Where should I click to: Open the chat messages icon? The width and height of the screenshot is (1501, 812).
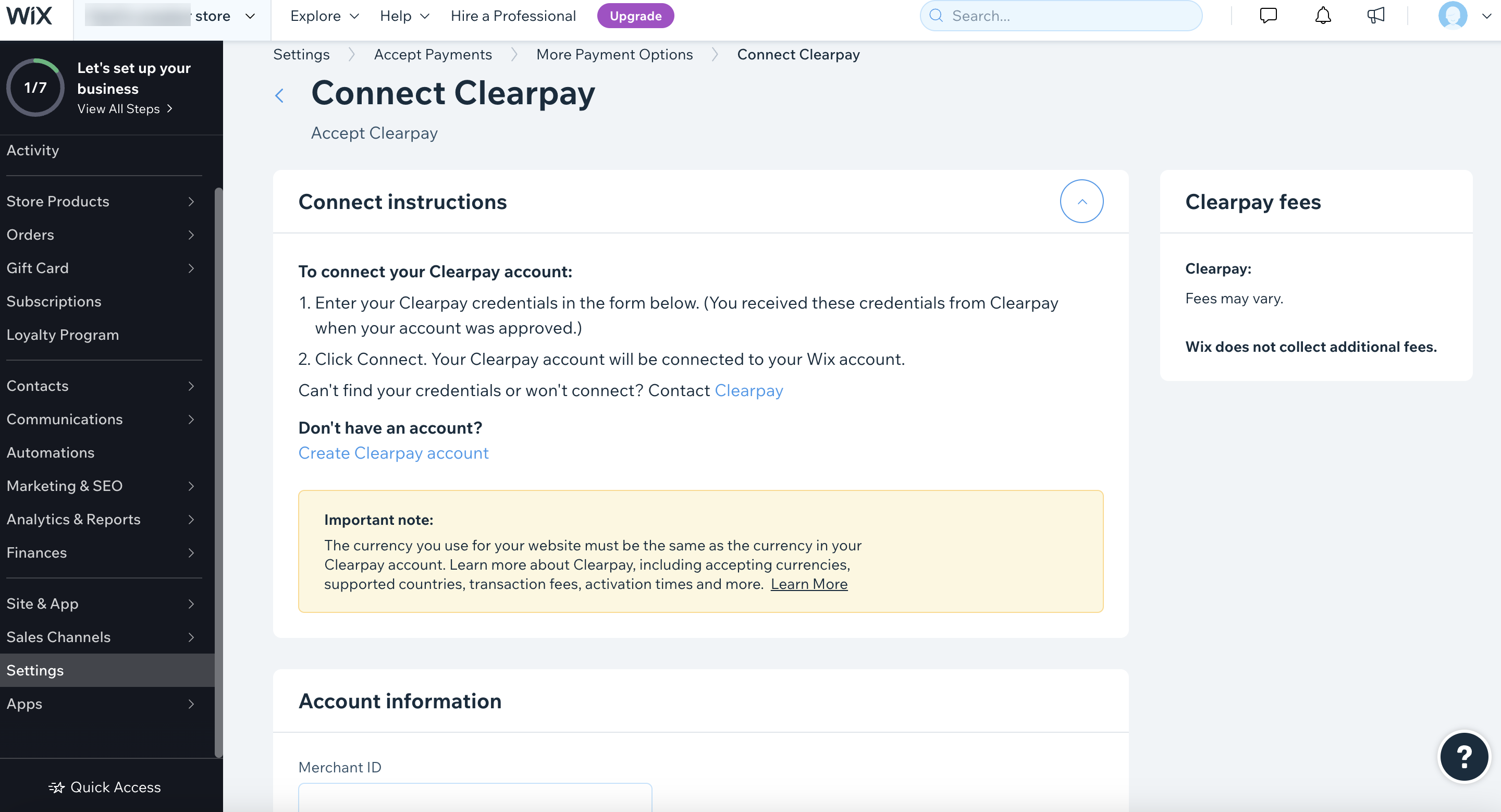(1268, 16)
